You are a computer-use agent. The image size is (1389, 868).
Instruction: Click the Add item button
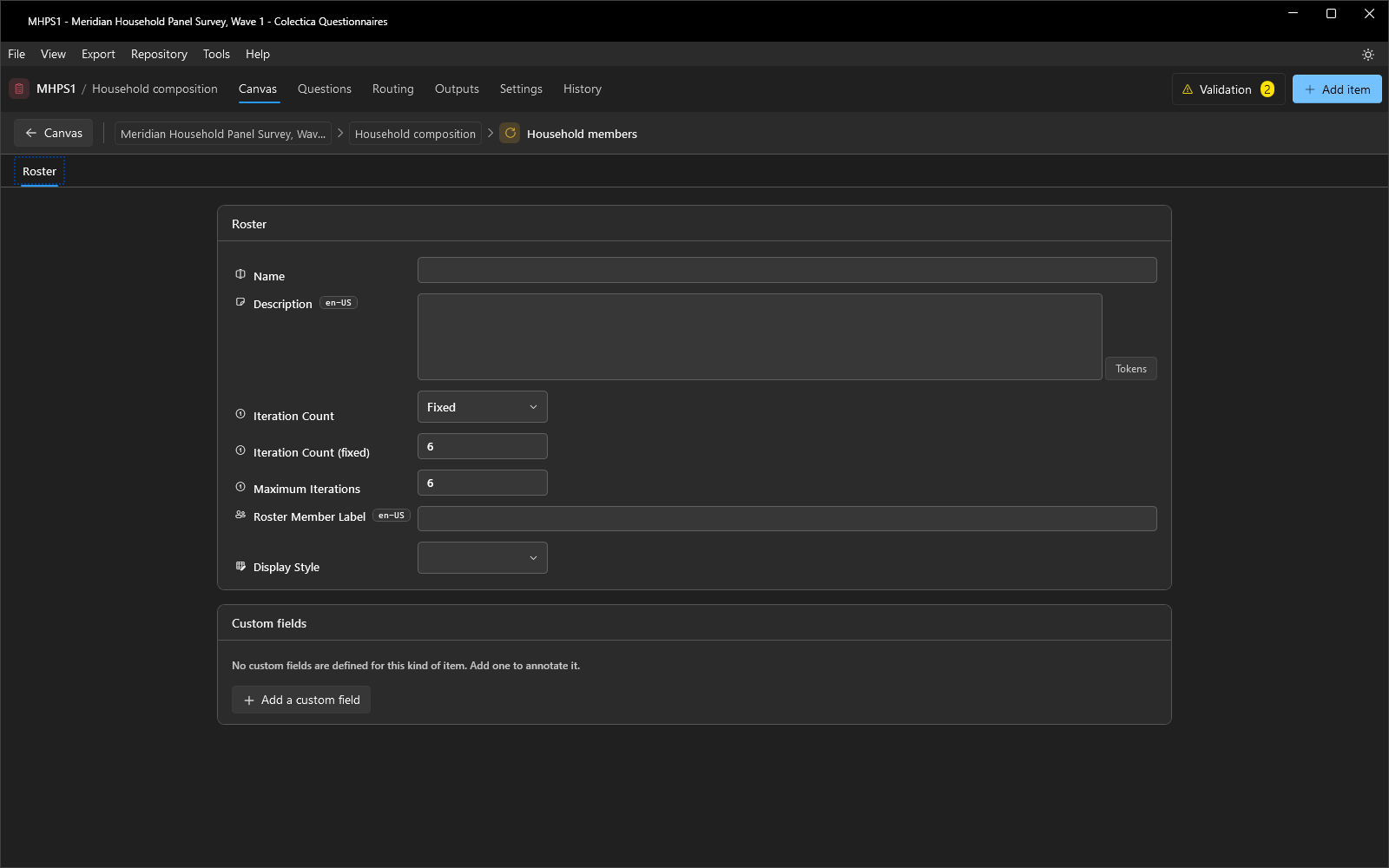click(1337, 89)
